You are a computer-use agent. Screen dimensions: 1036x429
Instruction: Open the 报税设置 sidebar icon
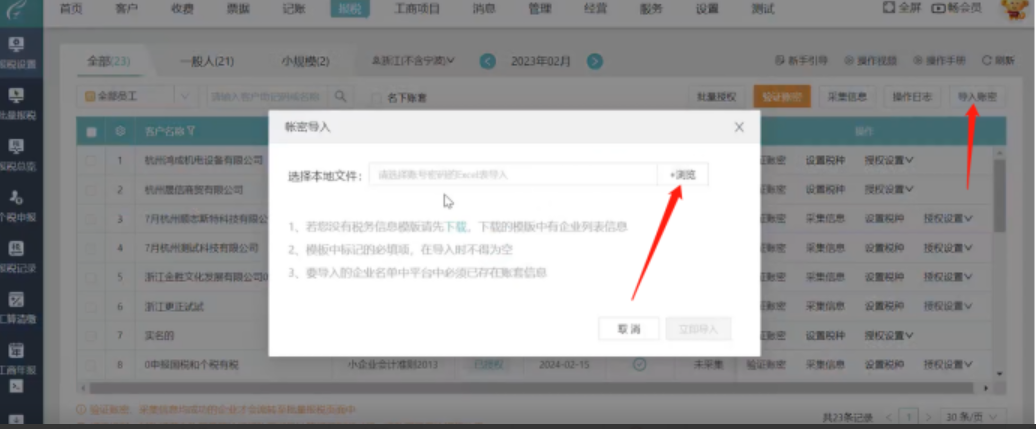click(17, 51)
